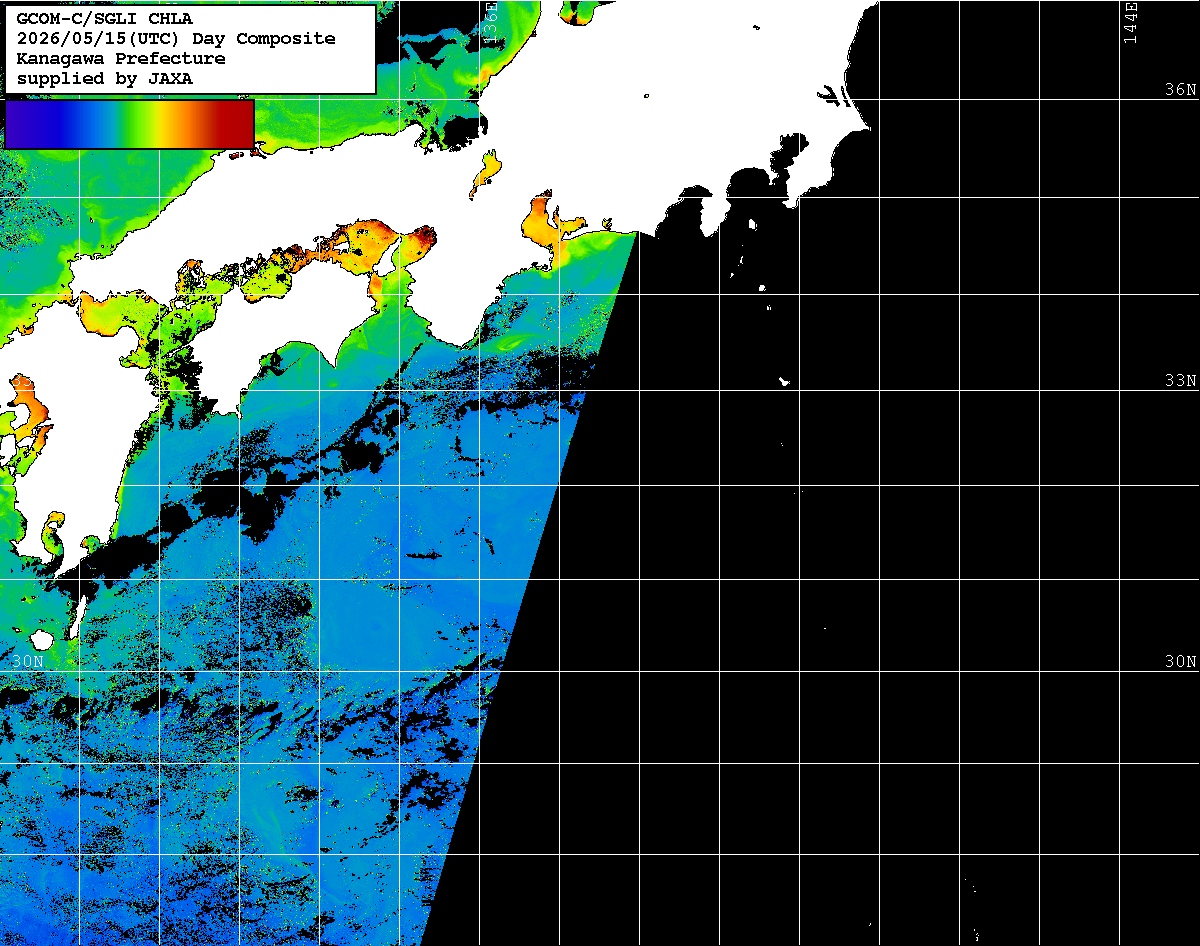The height and width of the screenshot is (946, 1200).
Task: Click the 'supplied by JAXA' credit text
Action: [x=105, y=78]
